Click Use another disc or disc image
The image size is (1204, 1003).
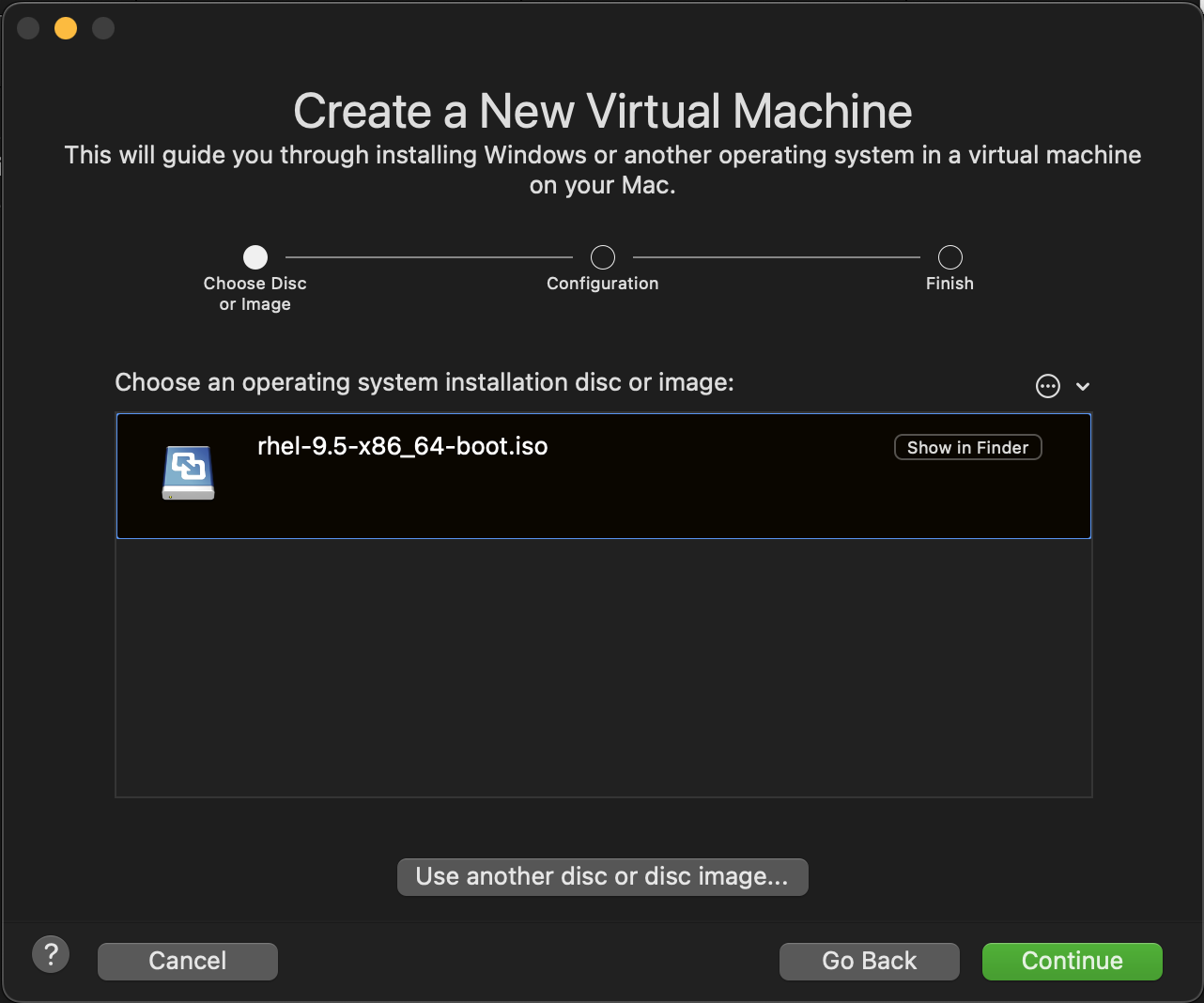coord(602,876)
